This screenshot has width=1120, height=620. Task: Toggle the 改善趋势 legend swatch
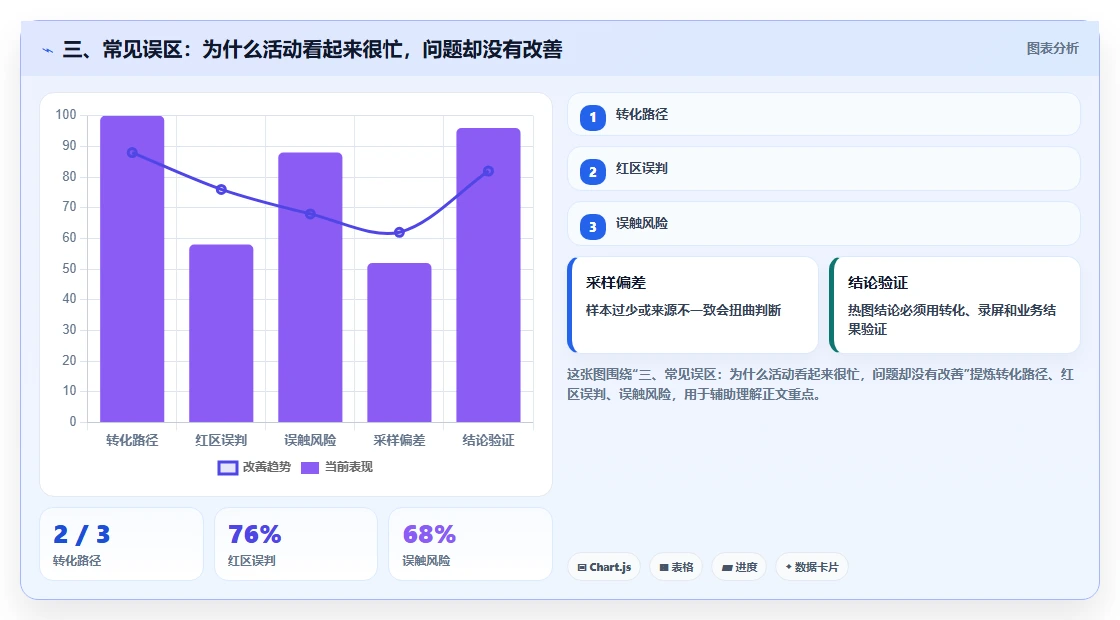(x=228, y=468)
